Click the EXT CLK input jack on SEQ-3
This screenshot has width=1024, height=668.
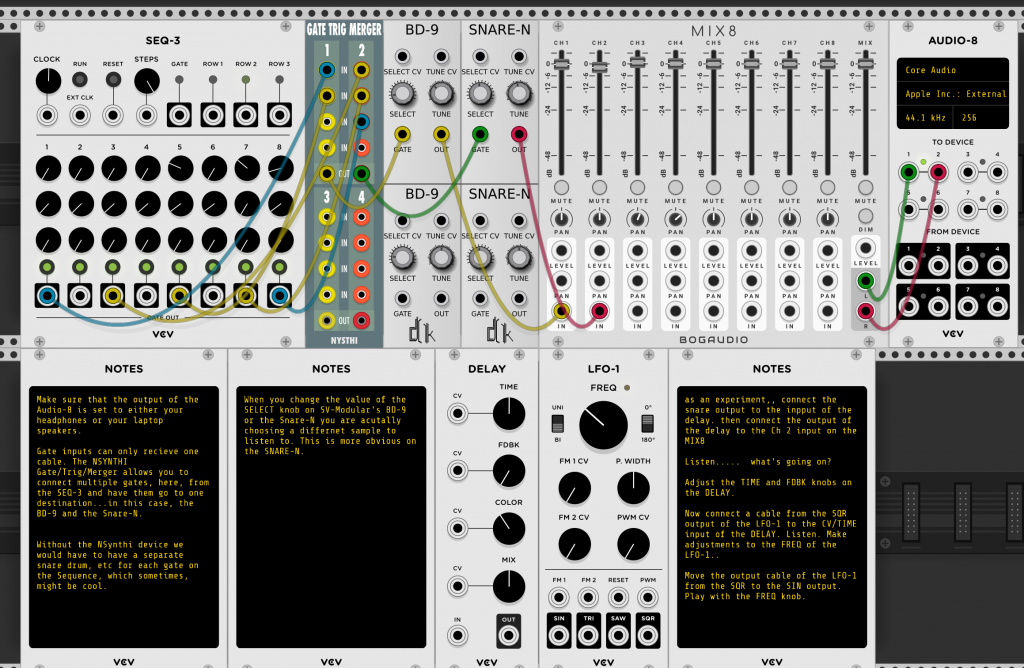coord(80,116)
